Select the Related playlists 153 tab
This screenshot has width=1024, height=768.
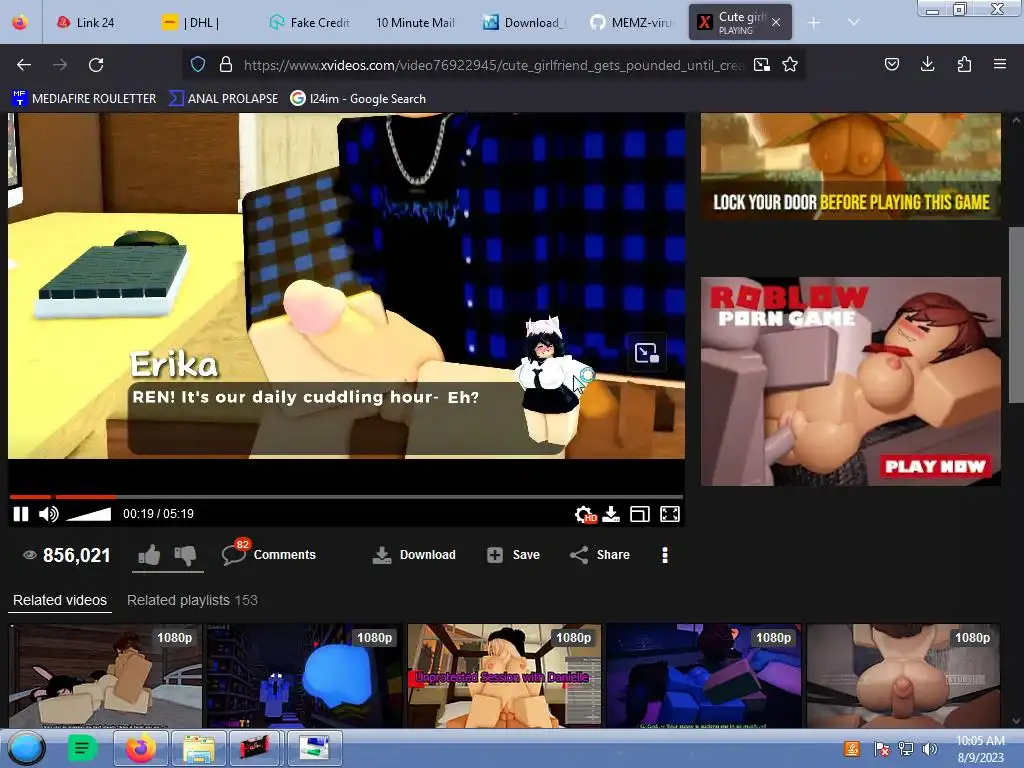[x=192, y=600]
